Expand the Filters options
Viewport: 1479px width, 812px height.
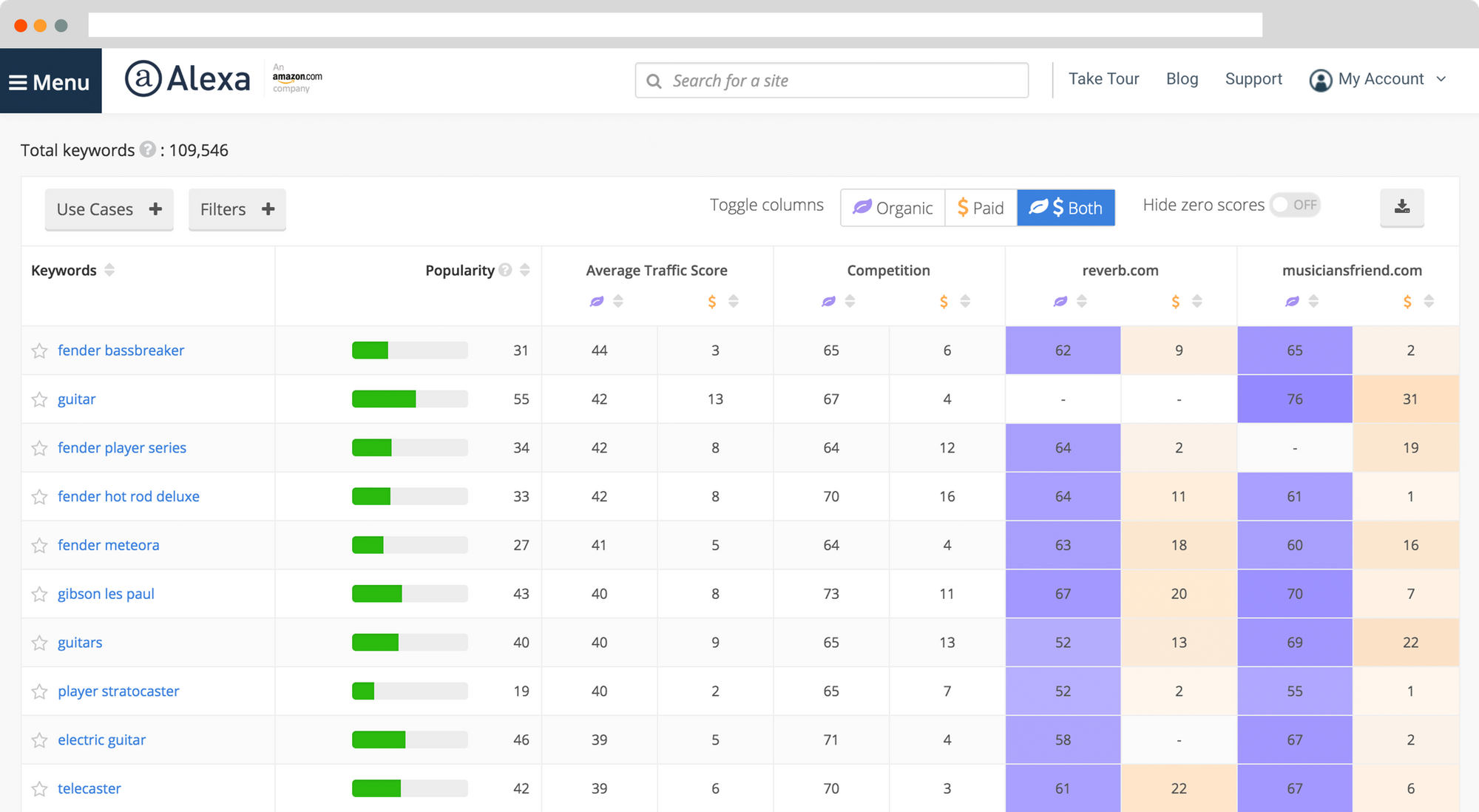[x=237, y=208]
